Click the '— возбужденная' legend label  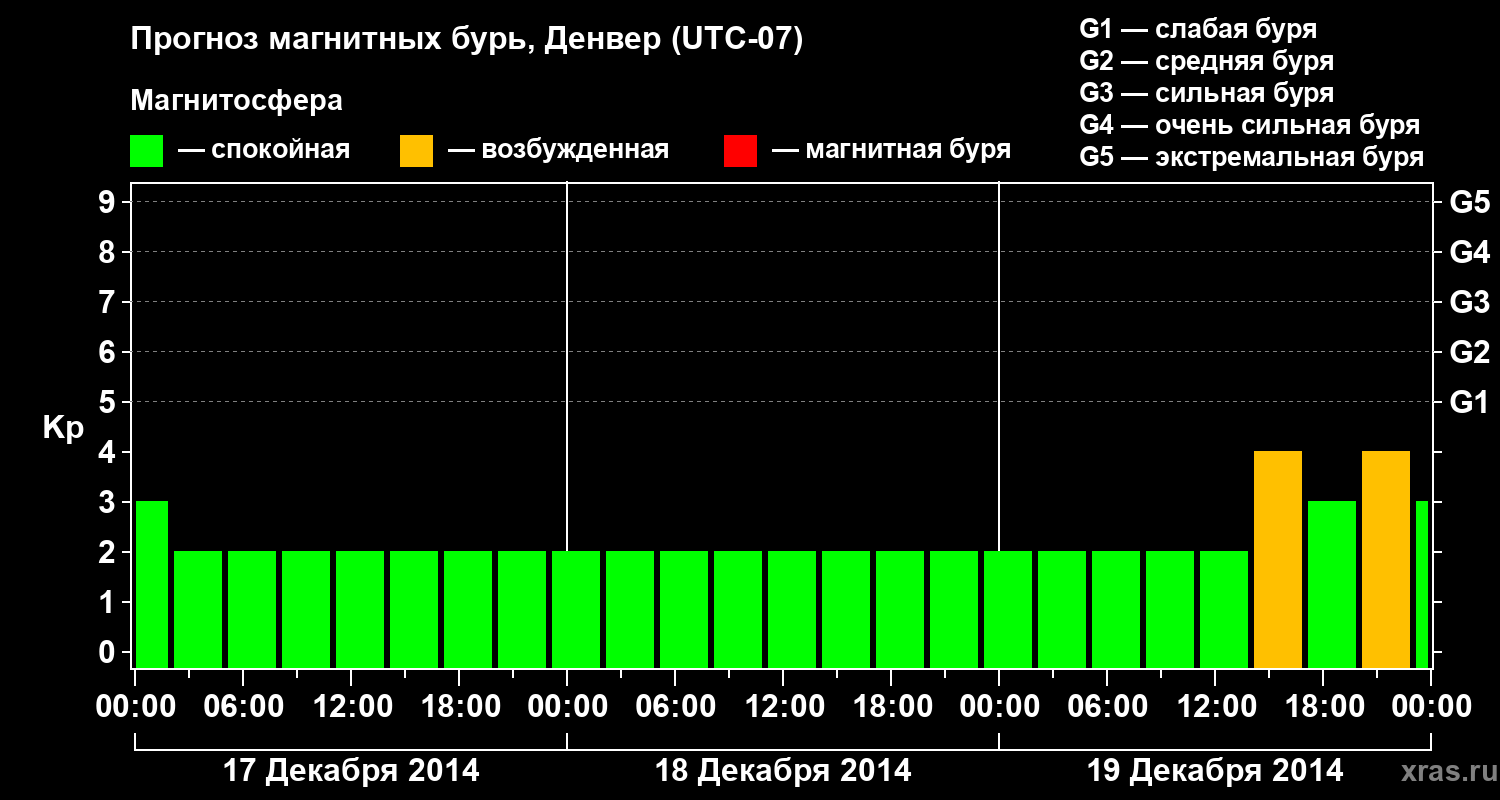pos(559,150)
